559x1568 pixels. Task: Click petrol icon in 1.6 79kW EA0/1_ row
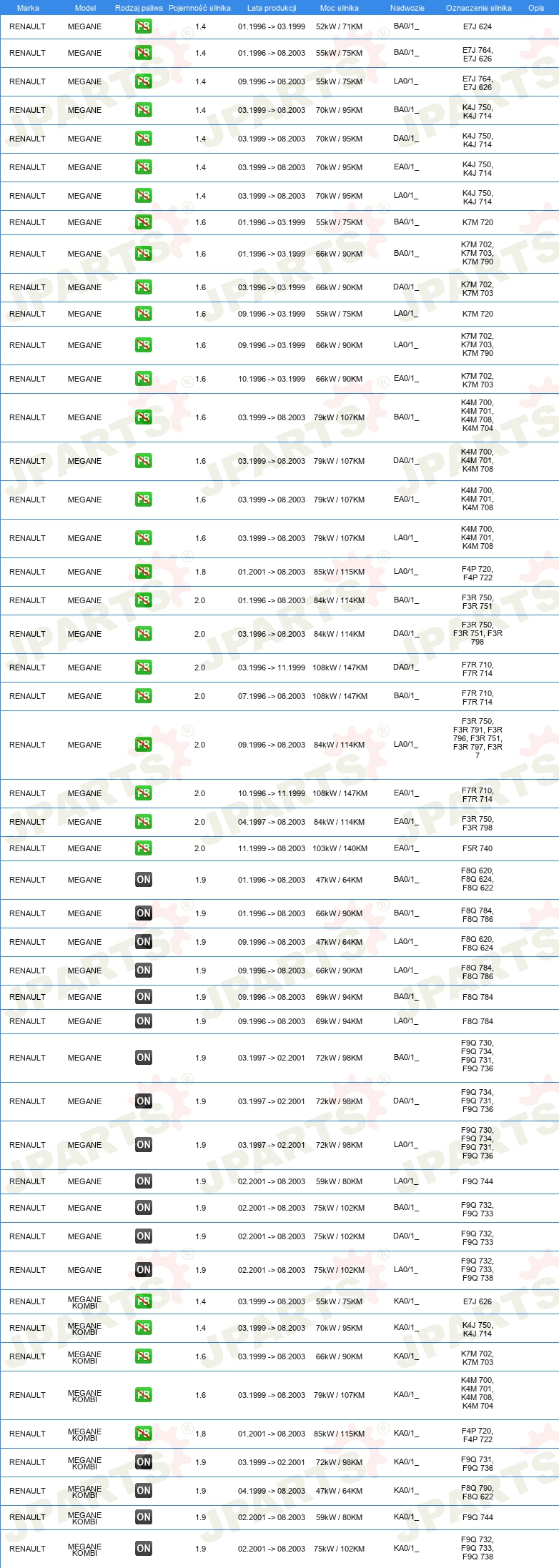(143, 500)
